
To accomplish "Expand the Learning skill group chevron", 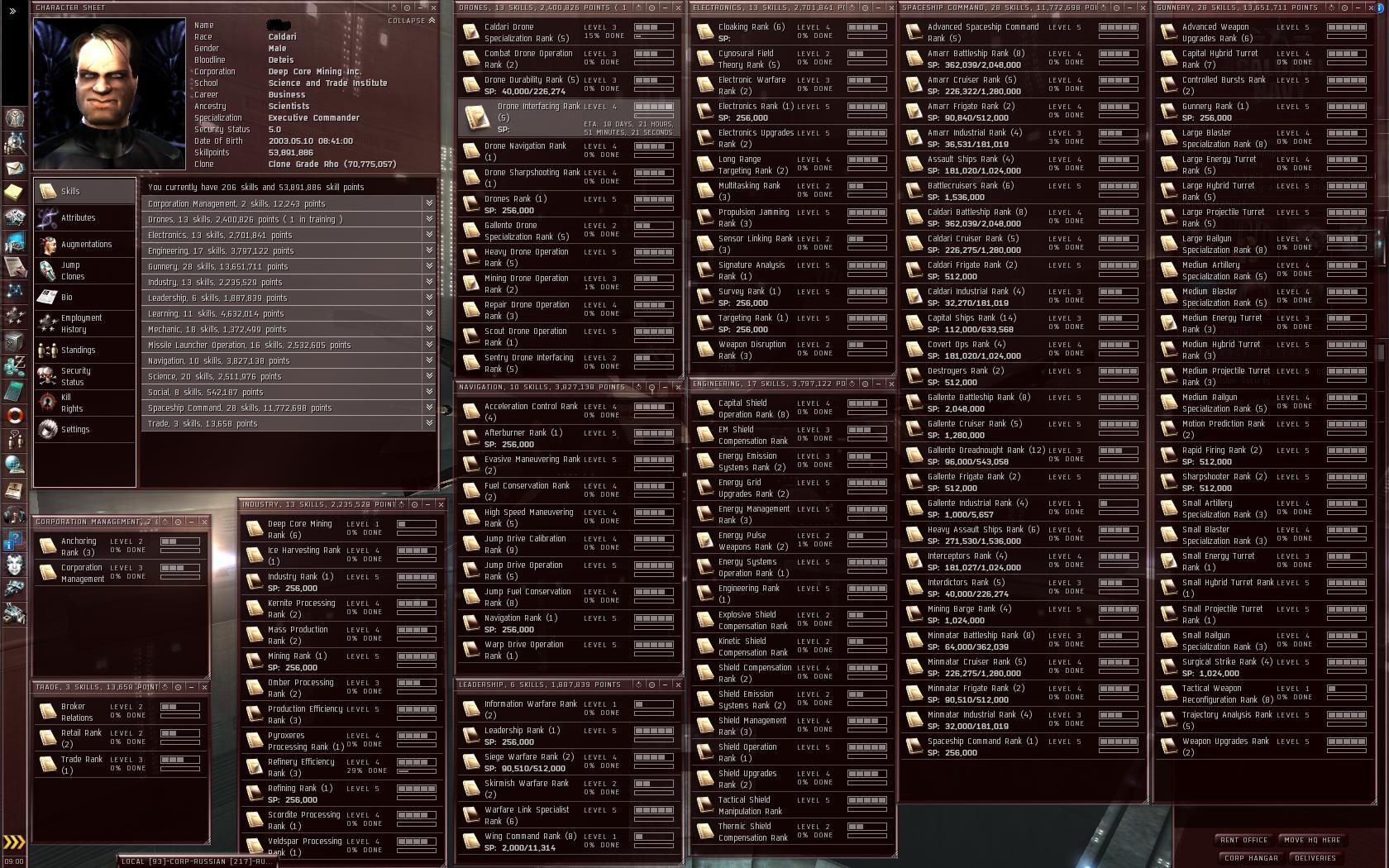I will tap(429, 313).
